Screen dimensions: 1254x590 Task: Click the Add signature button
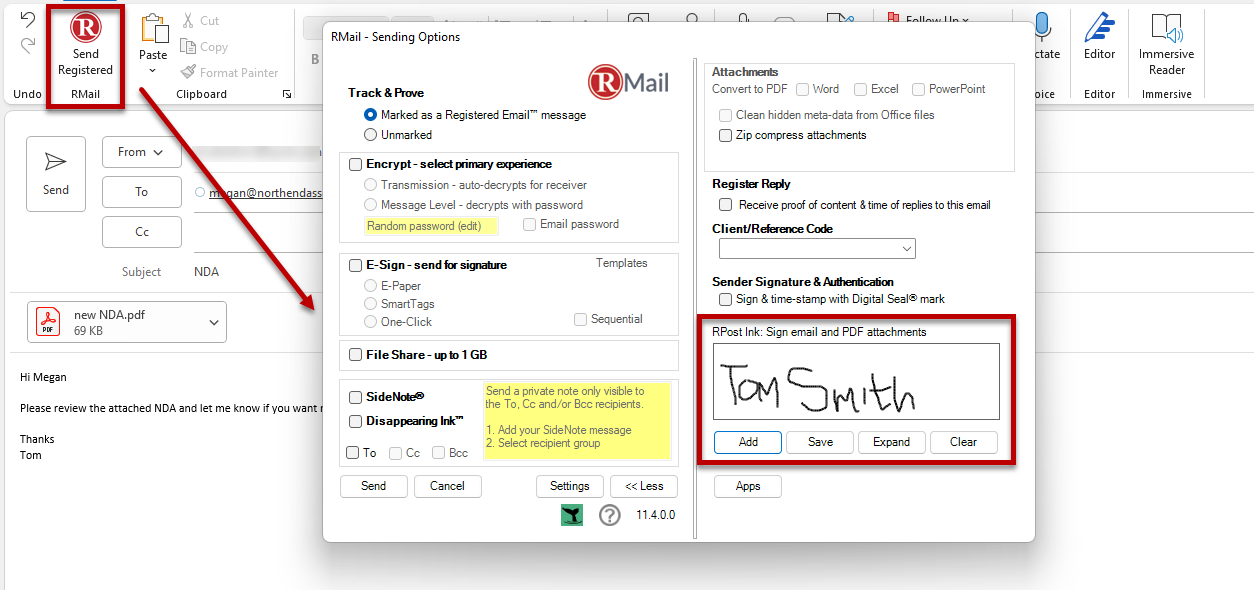coord(748,442)
